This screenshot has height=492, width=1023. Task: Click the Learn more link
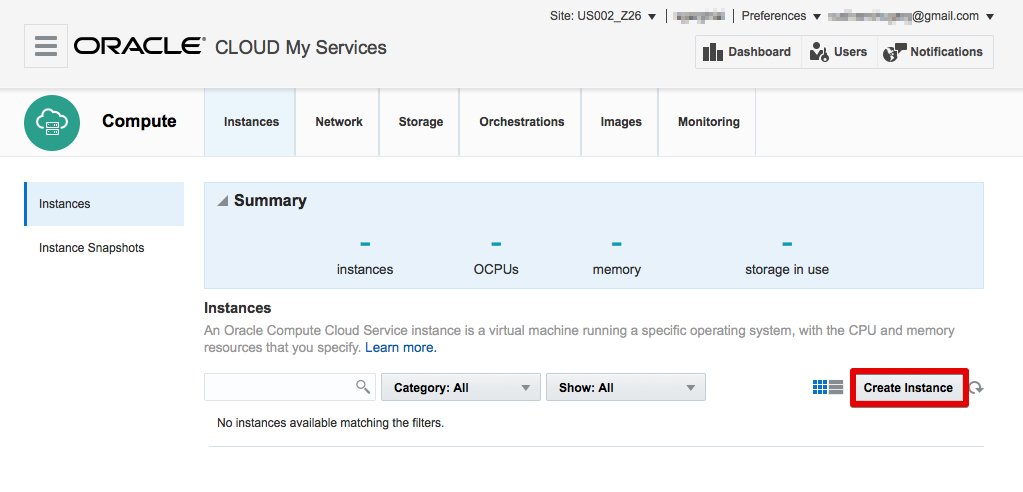[x=401, y=348]
